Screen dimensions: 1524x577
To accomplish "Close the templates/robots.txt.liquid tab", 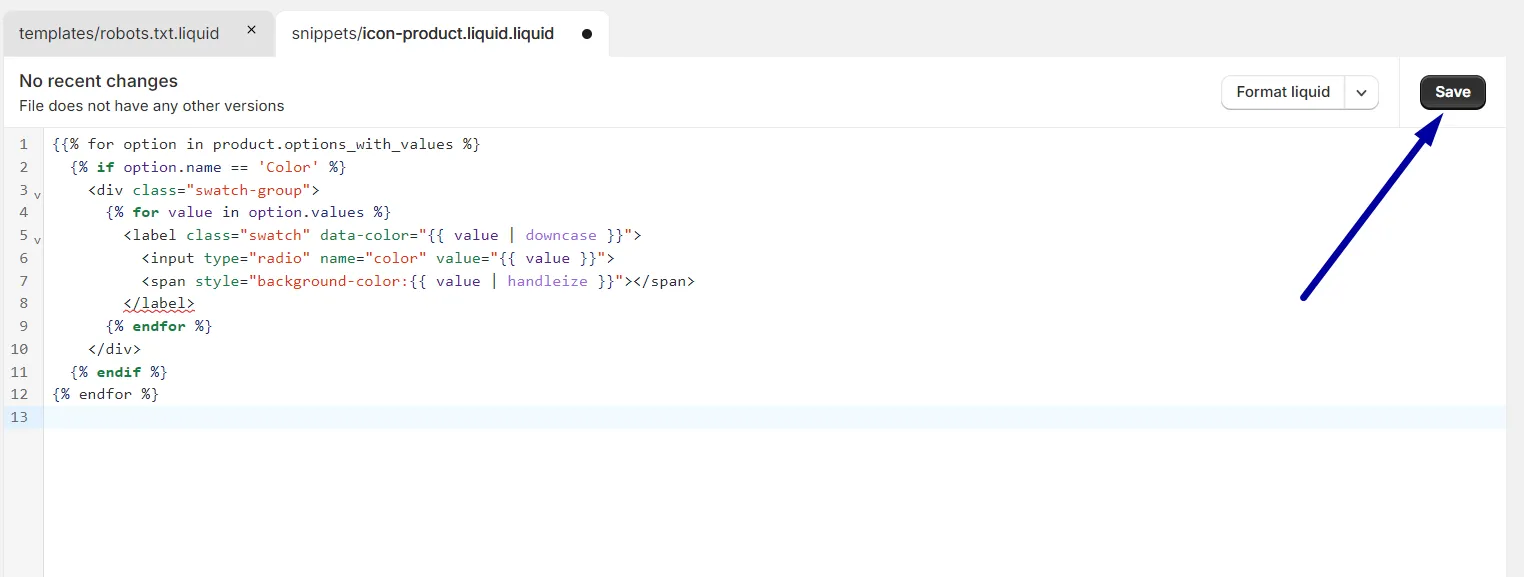I will coord(252,31).
